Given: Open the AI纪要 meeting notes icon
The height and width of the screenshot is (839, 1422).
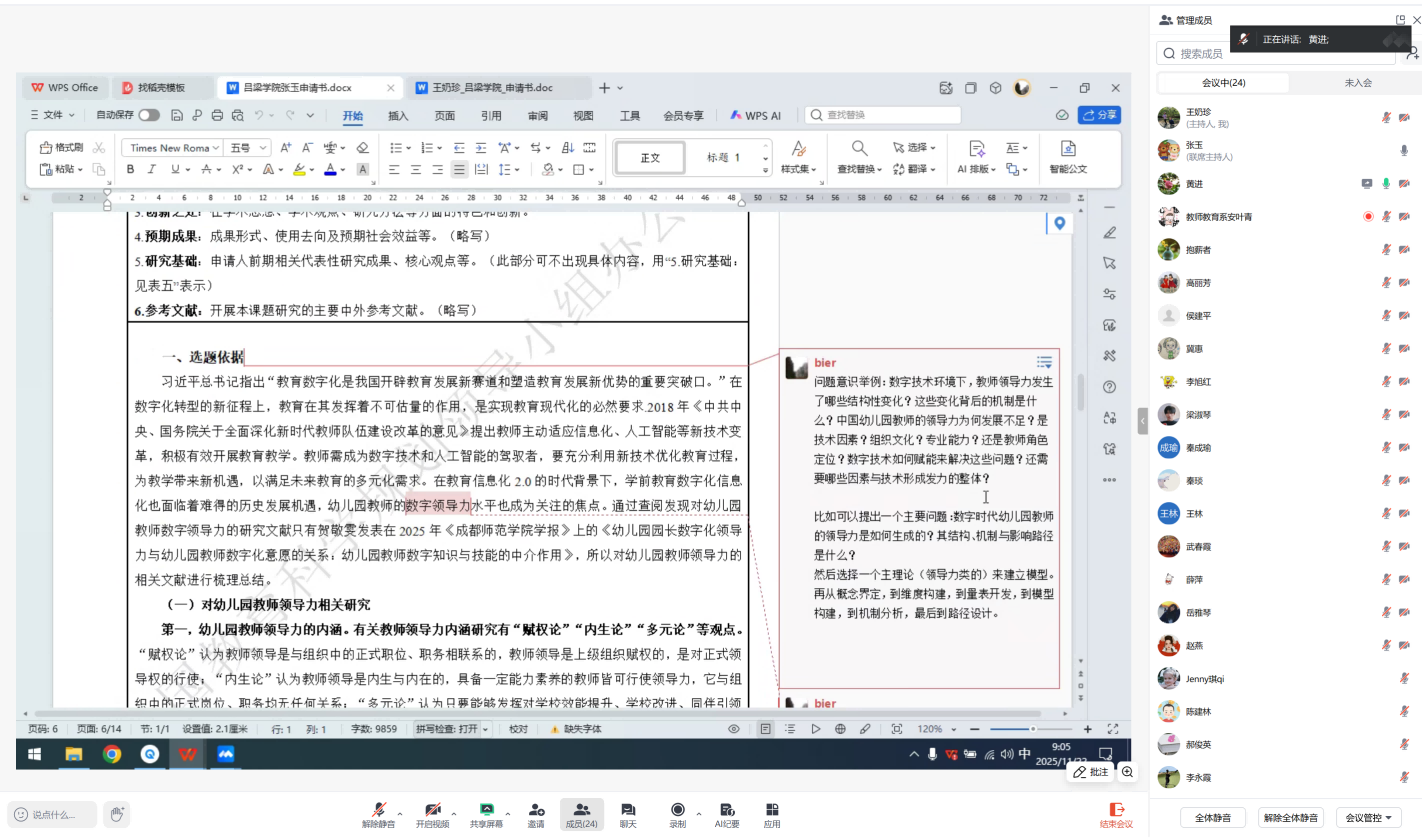Looking at the screenshot, I should pos(727,810).
